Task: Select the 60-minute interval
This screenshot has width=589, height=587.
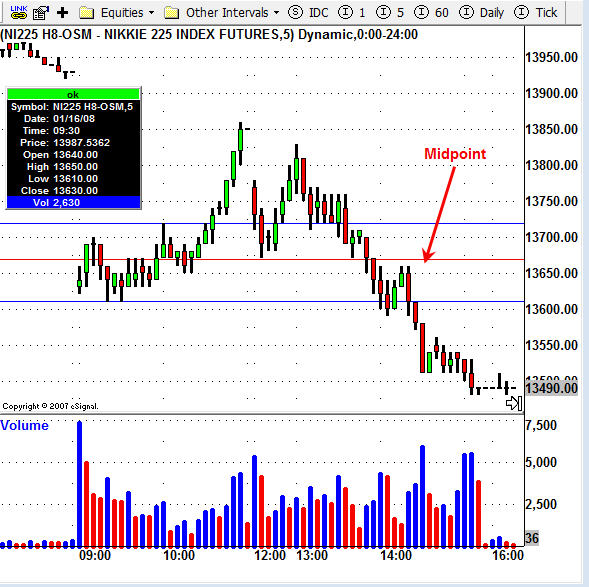Action: point(431,13)
